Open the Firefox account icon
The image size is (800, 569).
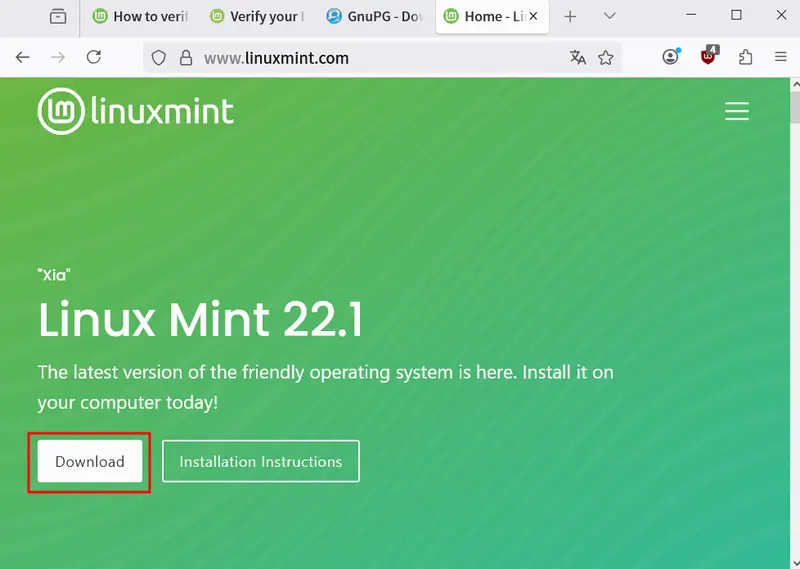click(671, 56)
